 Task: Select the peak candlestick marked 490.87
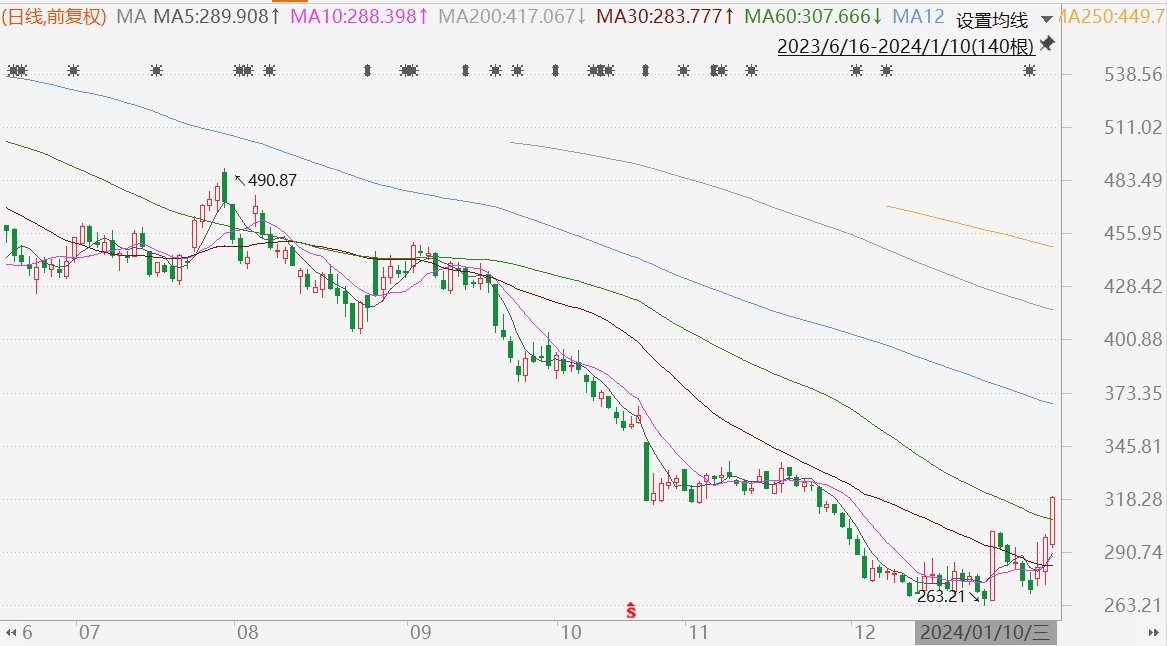[x=225, y=186]
